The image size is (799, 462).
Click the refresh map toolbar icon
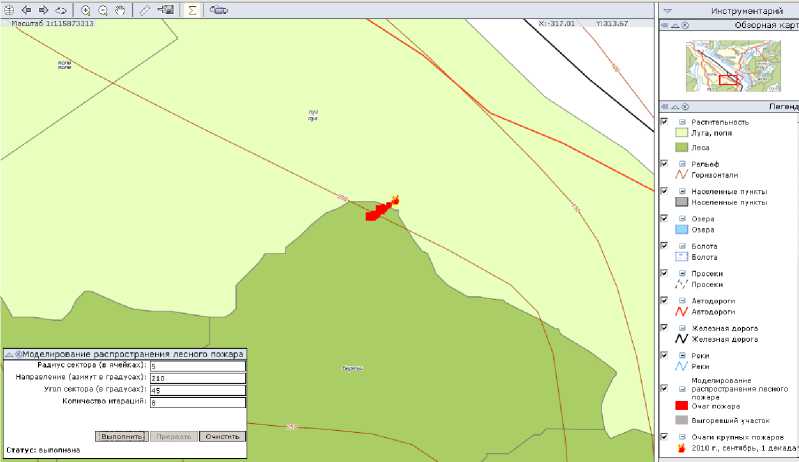click(x=61, y=10)
